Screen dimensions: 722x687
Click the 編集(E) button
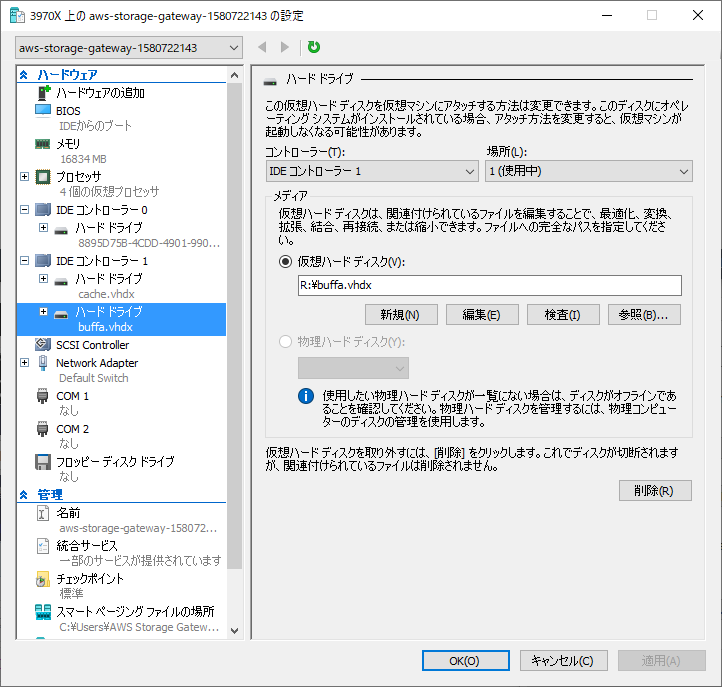(482, 314)
